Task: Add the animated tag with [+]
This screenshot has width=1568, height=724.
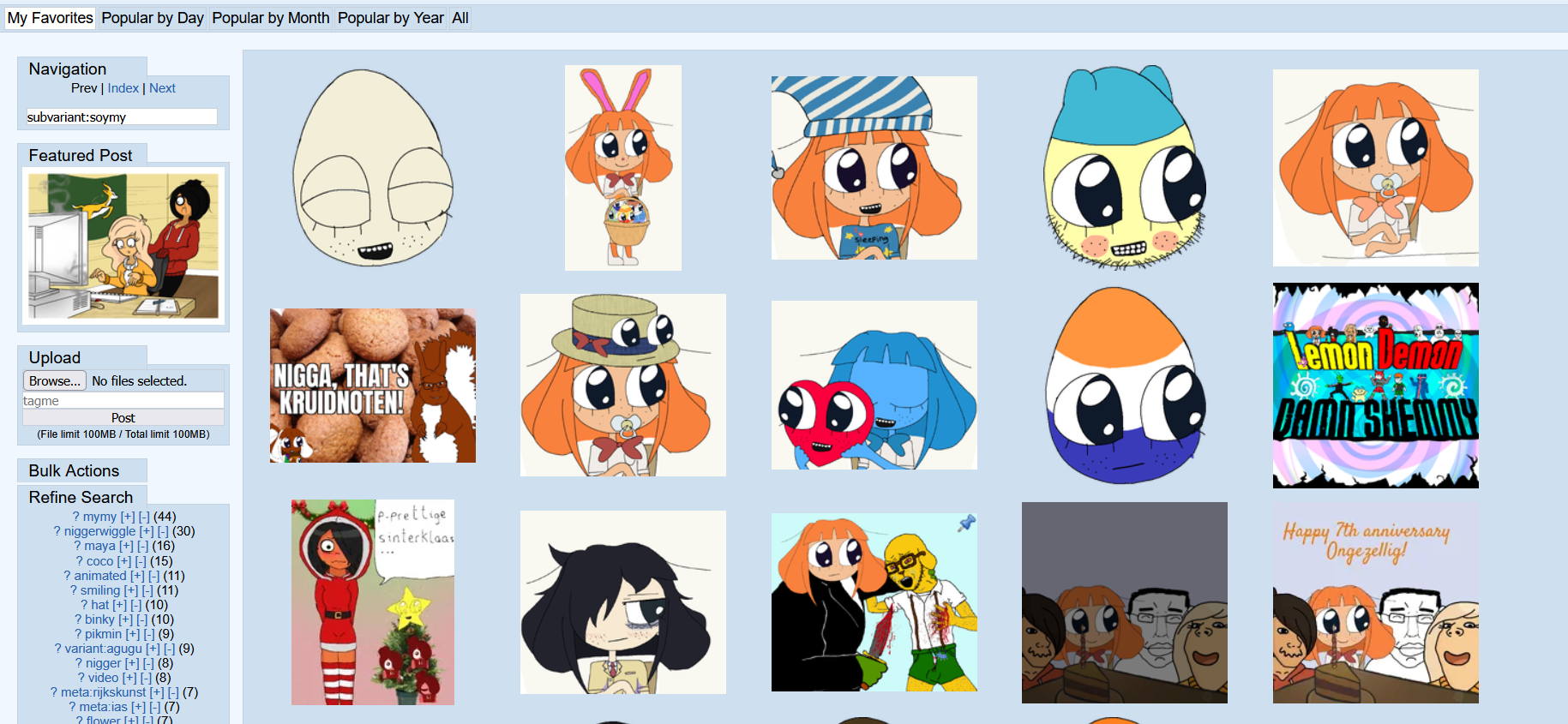Action: tap(137, 576)
